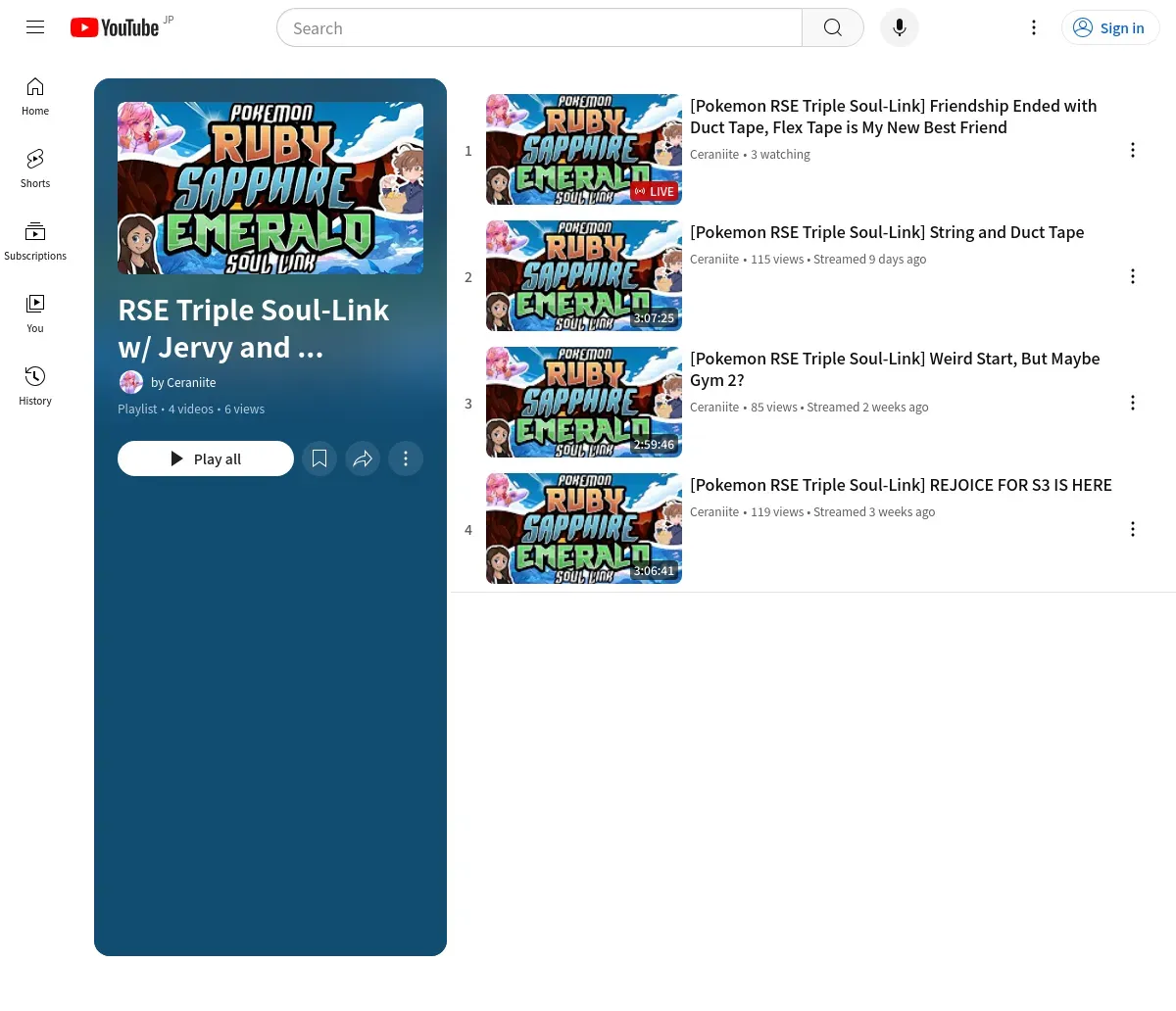Click '119 views • Streamed 3 weeks ago' text
1176x1011 pixels.
843,511
